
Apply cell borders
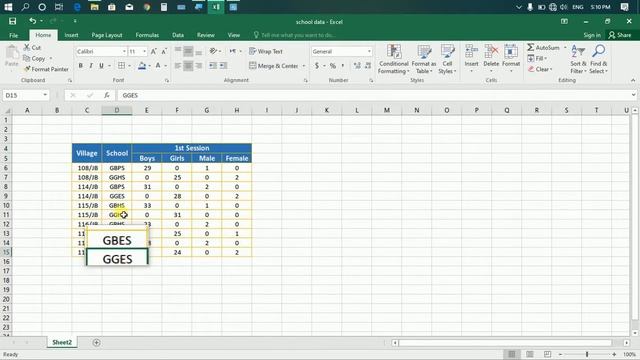121,65
